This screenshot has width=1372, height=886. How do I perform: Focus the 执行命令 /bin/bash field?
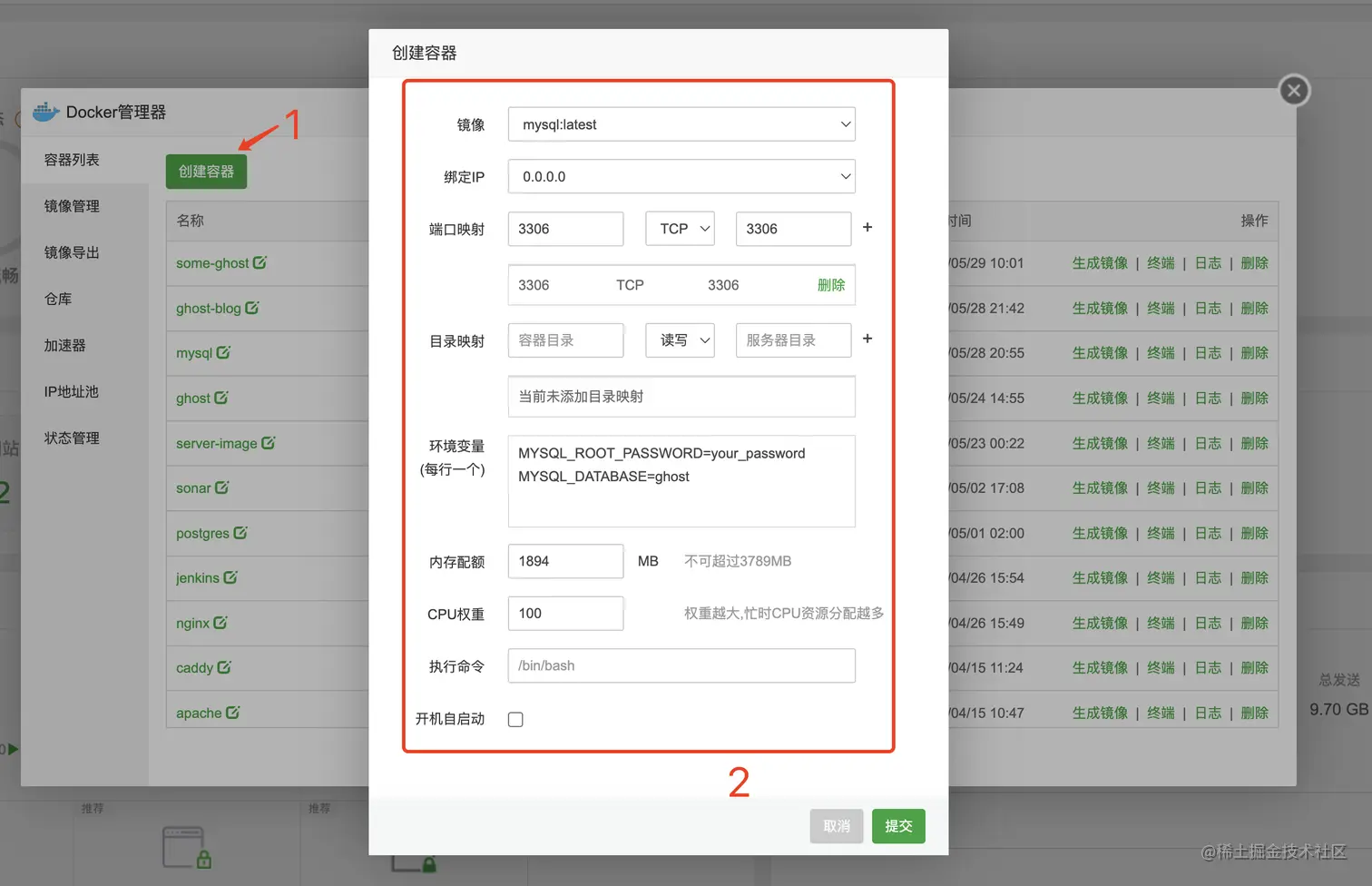point(681,665)
